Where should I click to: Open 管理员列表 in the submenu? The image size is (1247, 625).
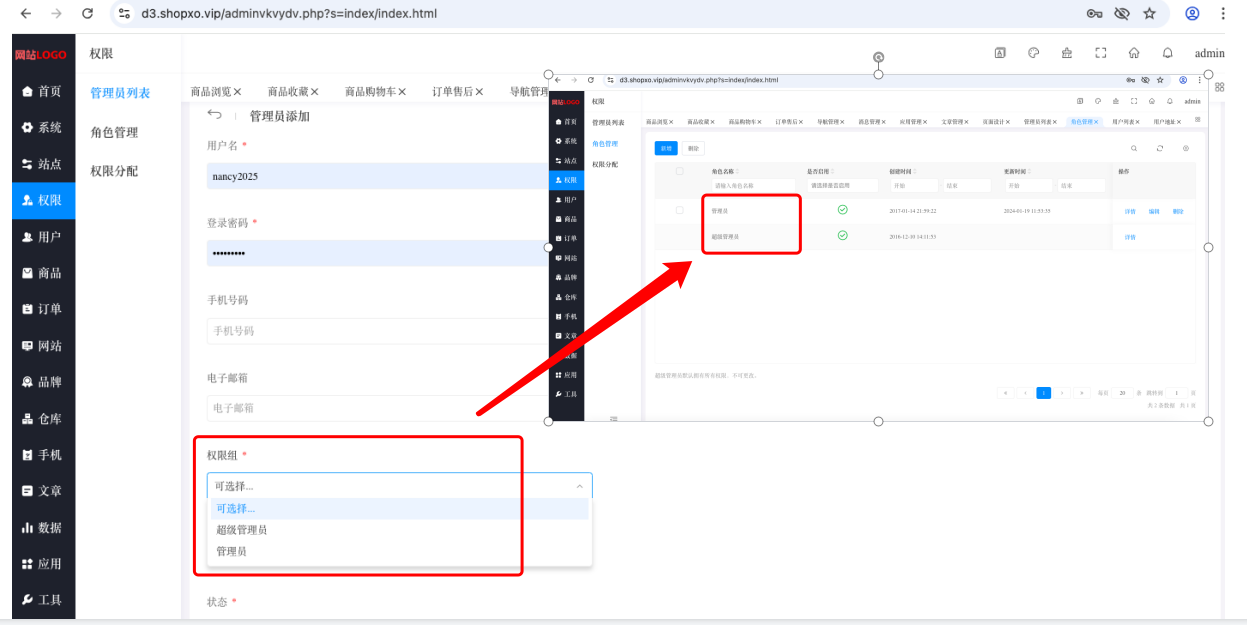click(120, 93)
